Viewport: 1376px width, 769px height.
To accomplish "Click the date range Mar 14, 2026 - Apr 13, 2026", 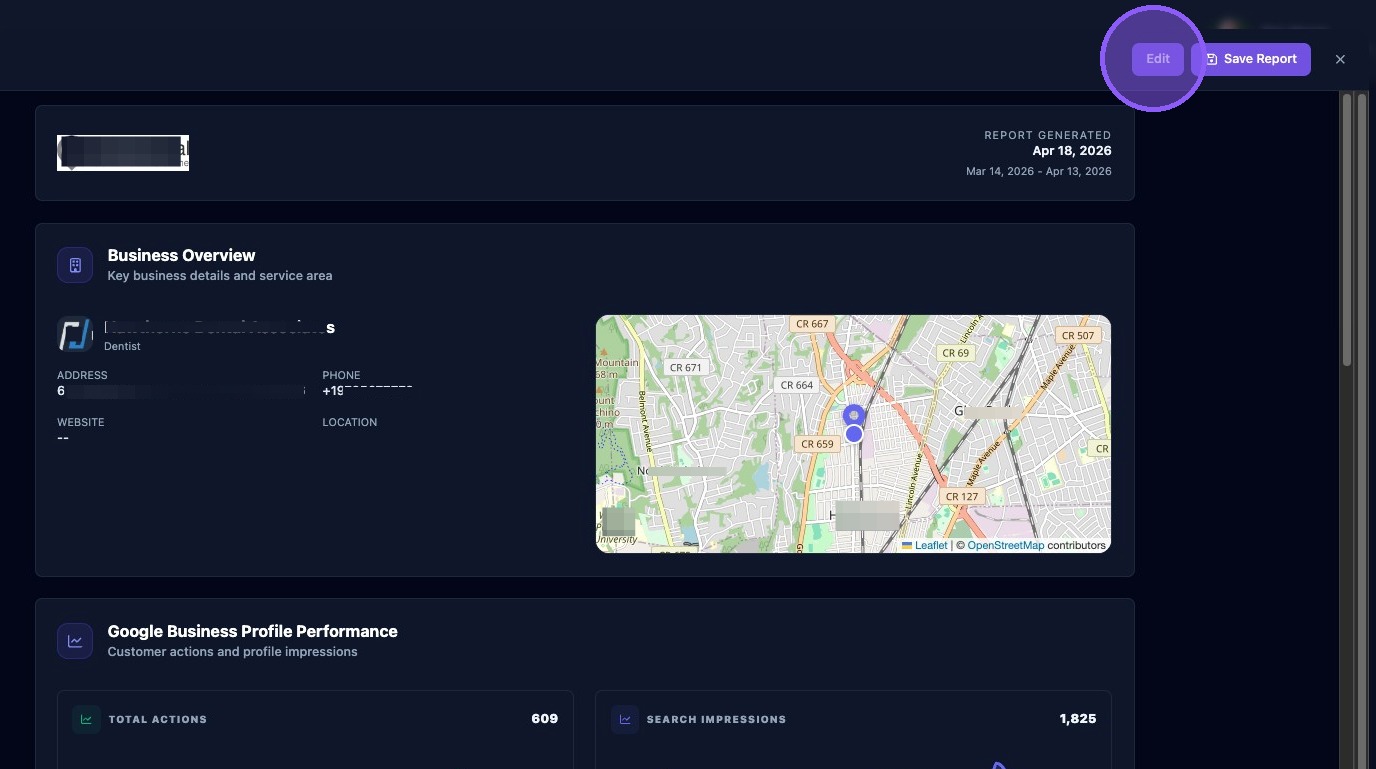I will [x=1038, y=171].
